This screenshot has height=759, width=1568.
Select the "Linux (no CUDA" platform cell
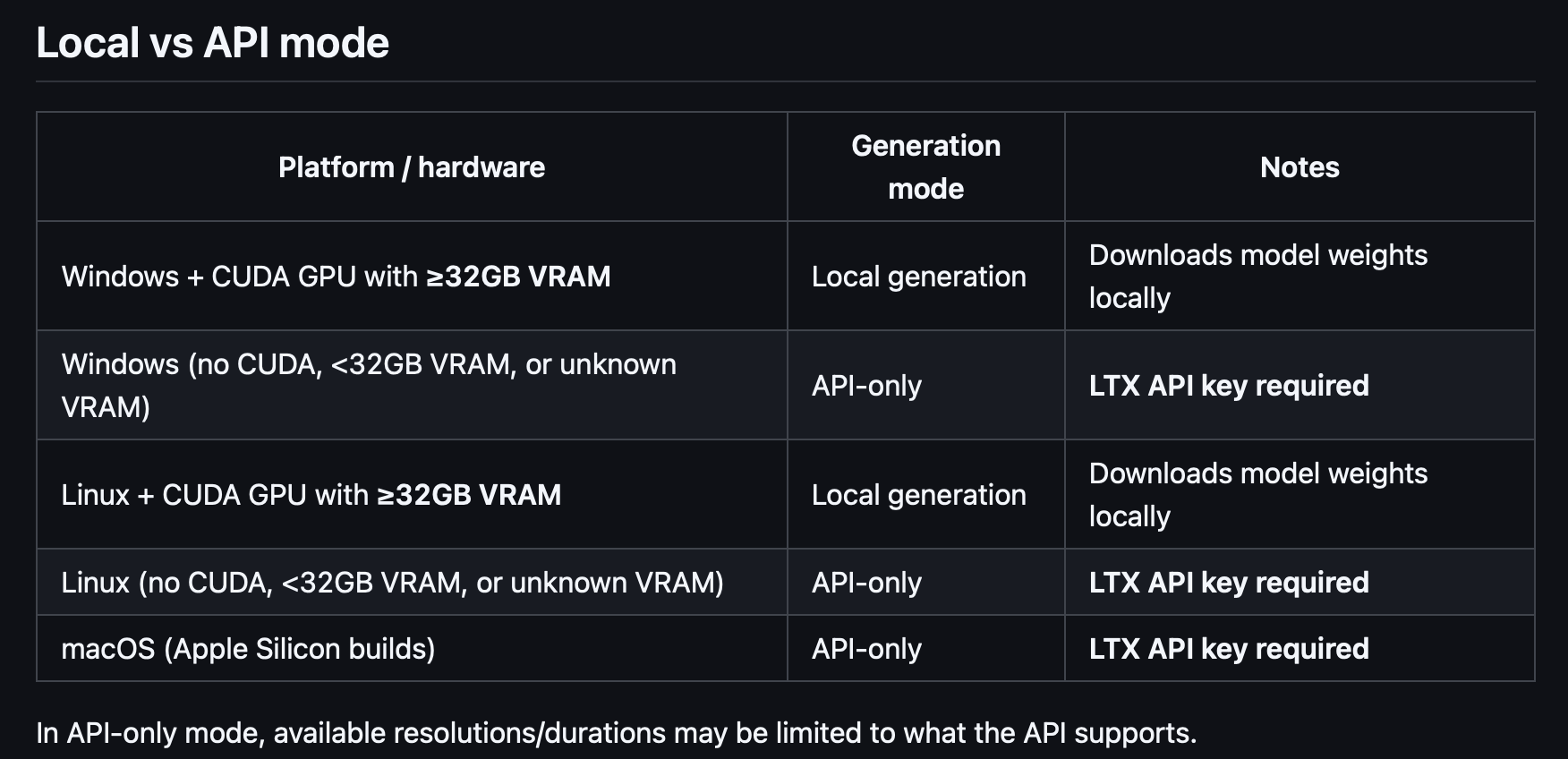(x=392, y=583)
